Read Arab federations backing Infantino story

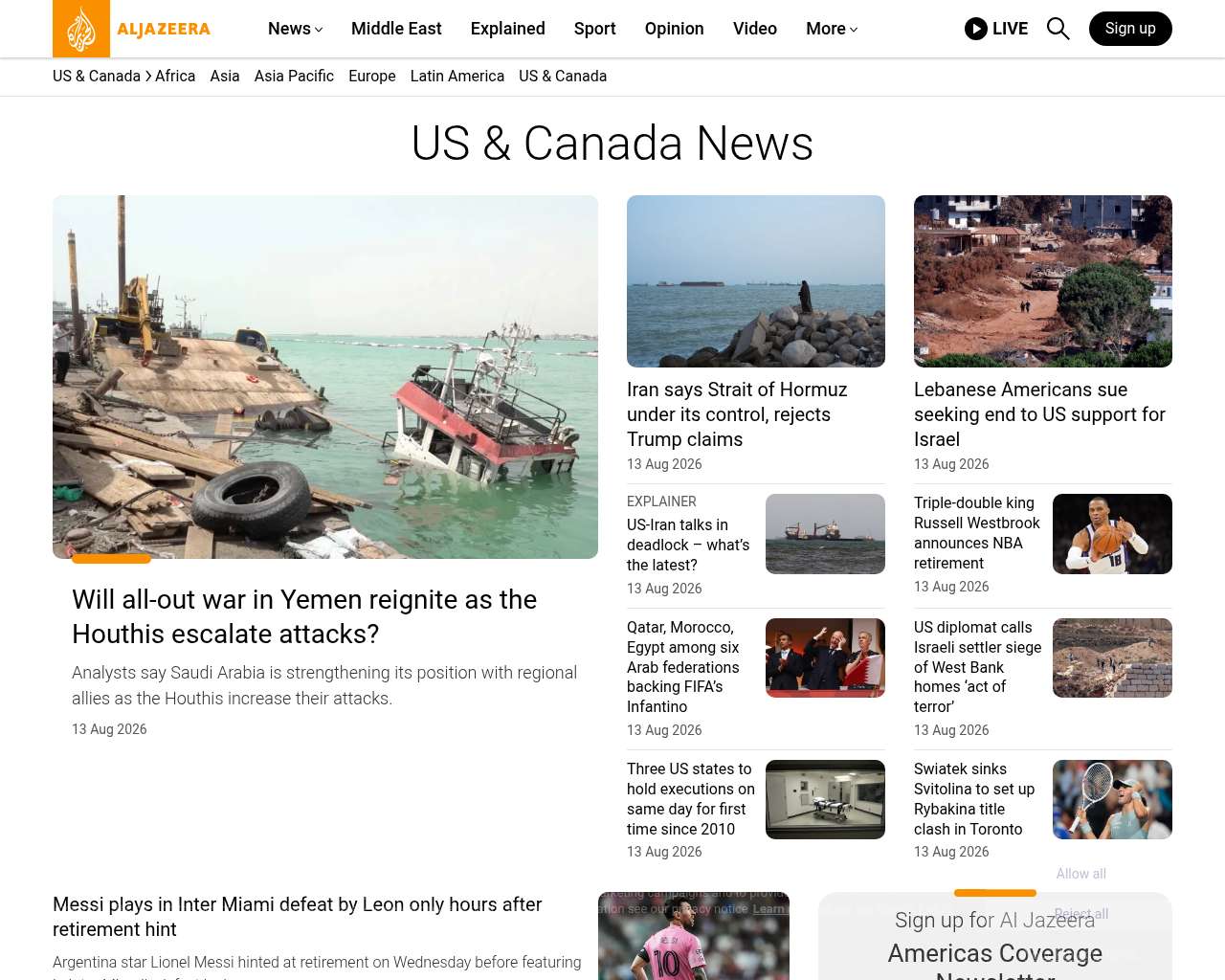[x=683, y=667]
